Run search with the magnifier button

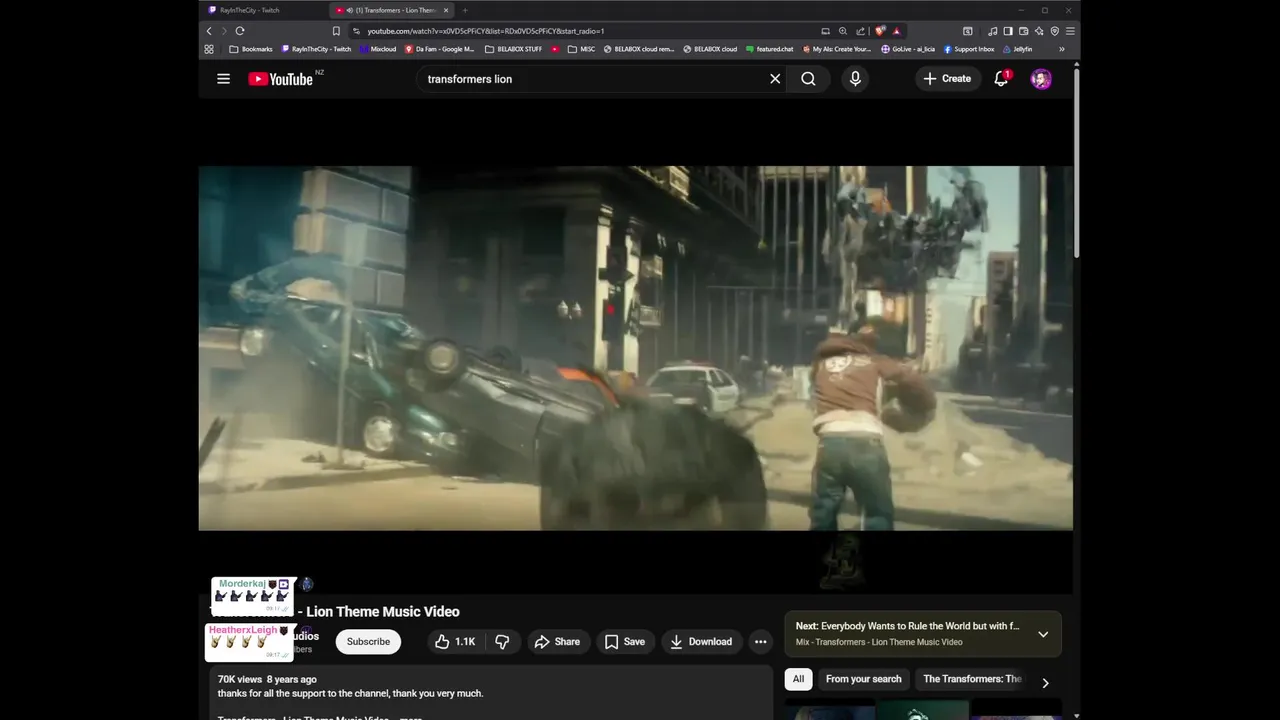(808, 79)
